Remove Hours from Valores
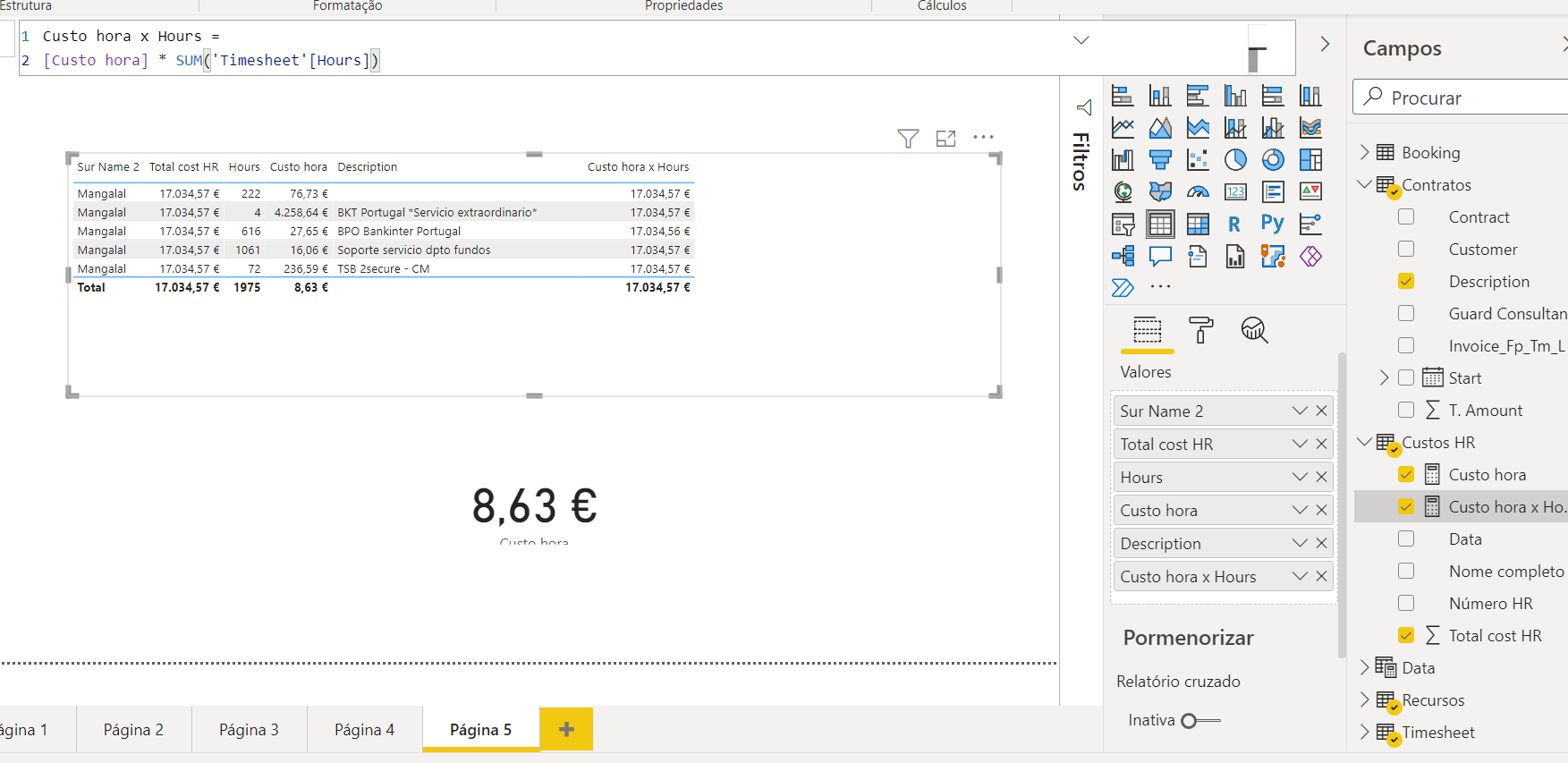The height and width of the screenshot is (763, 1568). (x=1321, y=478)
